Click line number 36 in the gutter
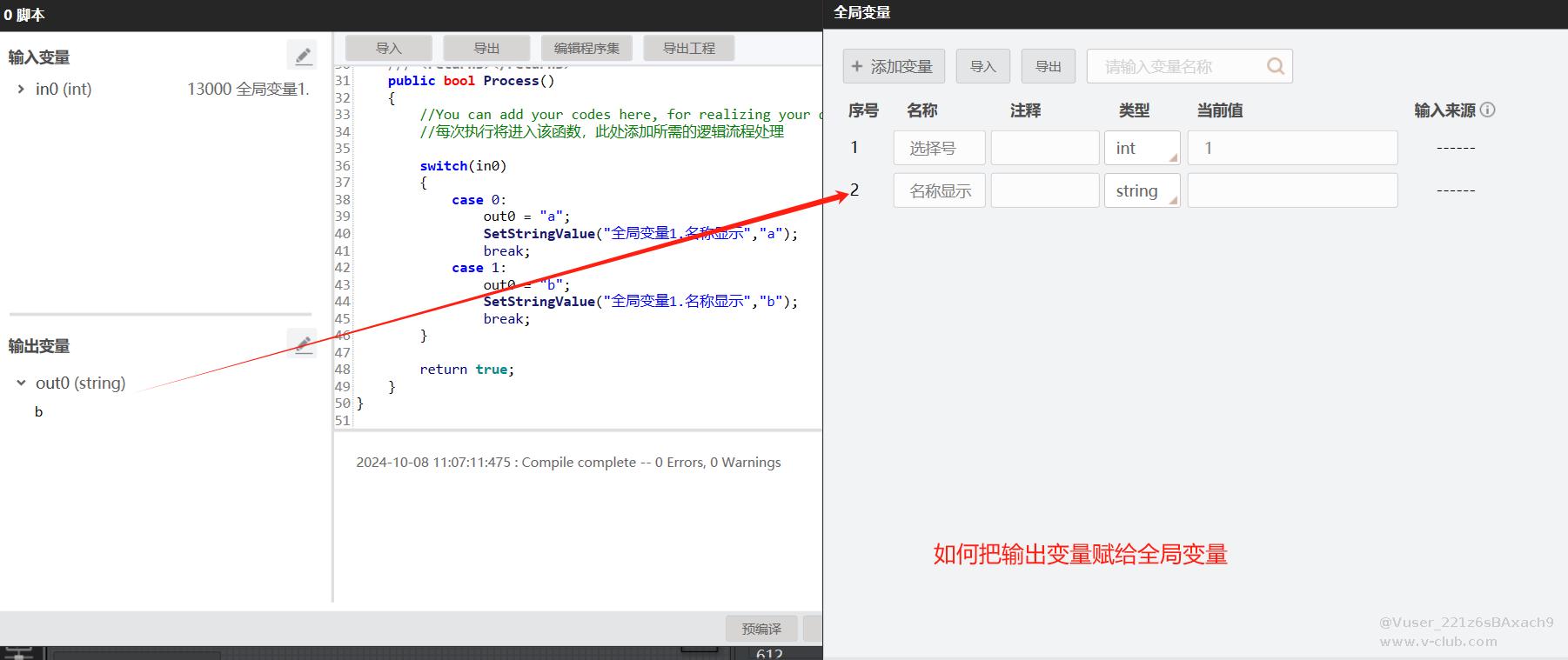This screenshot has width=1568, height=660. click(342, 165)
